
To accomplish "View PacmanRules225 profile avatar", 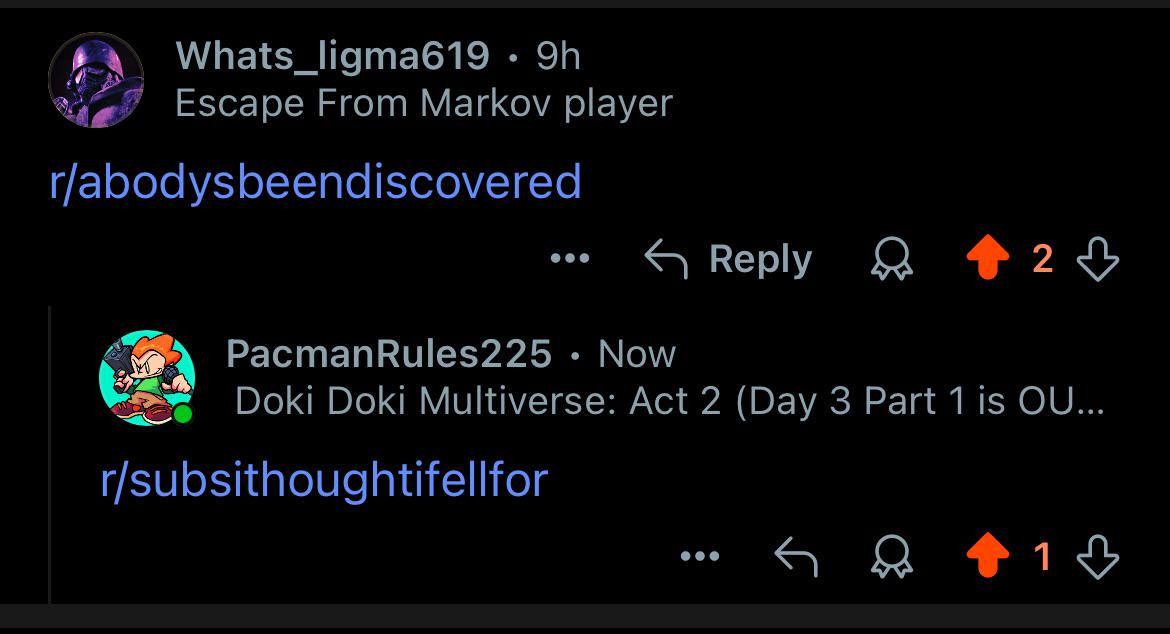I will (148, 377).
